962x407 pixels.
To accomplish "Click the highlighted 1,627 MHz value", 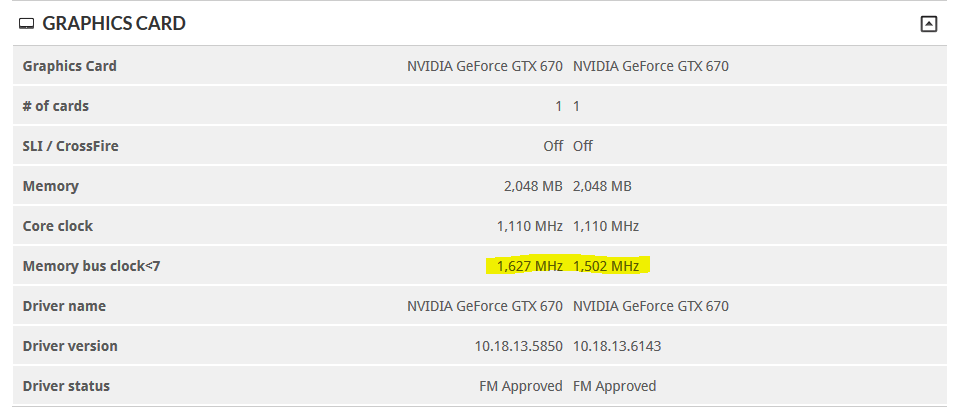I will pos(529,266).
